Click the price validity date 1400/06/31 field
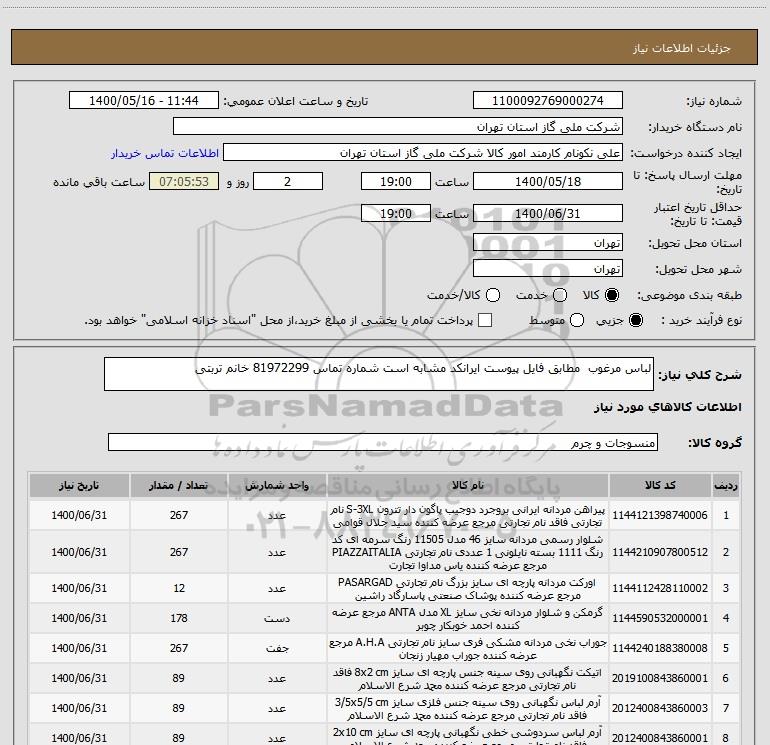Viewport: 770px width, 745px height. pyautogui.click(x=548, y=214)
